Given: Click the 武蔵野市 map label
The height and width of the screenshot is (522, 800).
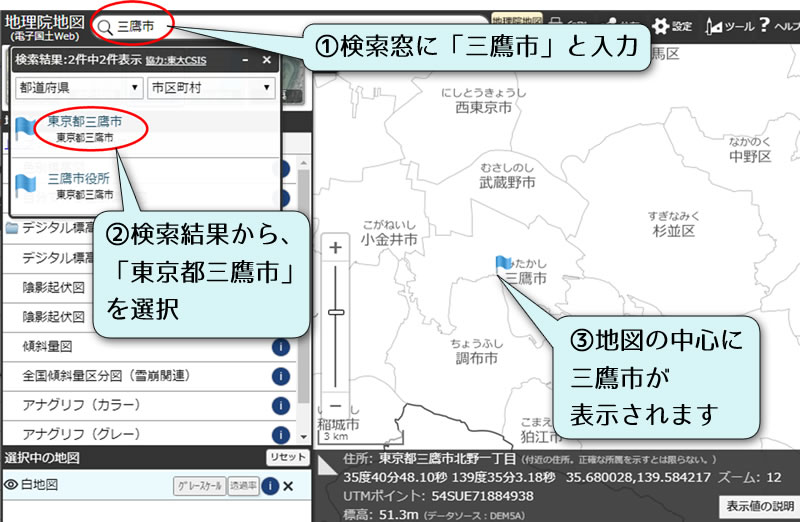Looking at the screenshot, I should click(507, 182).
